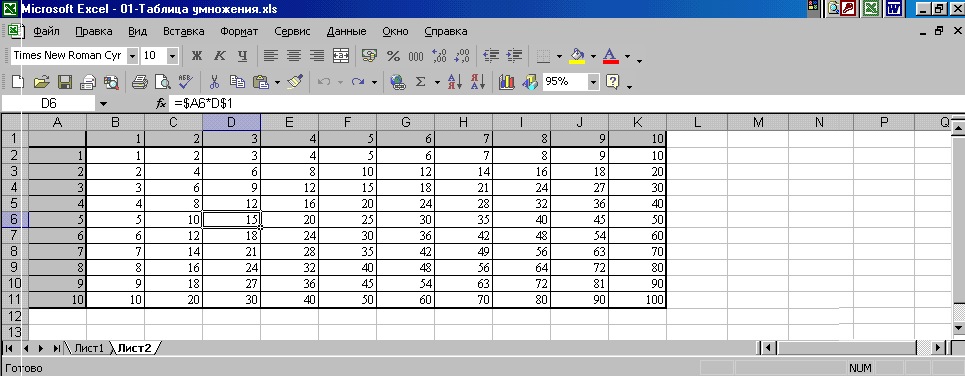Center cell text horizontally

tap(294, 55)
